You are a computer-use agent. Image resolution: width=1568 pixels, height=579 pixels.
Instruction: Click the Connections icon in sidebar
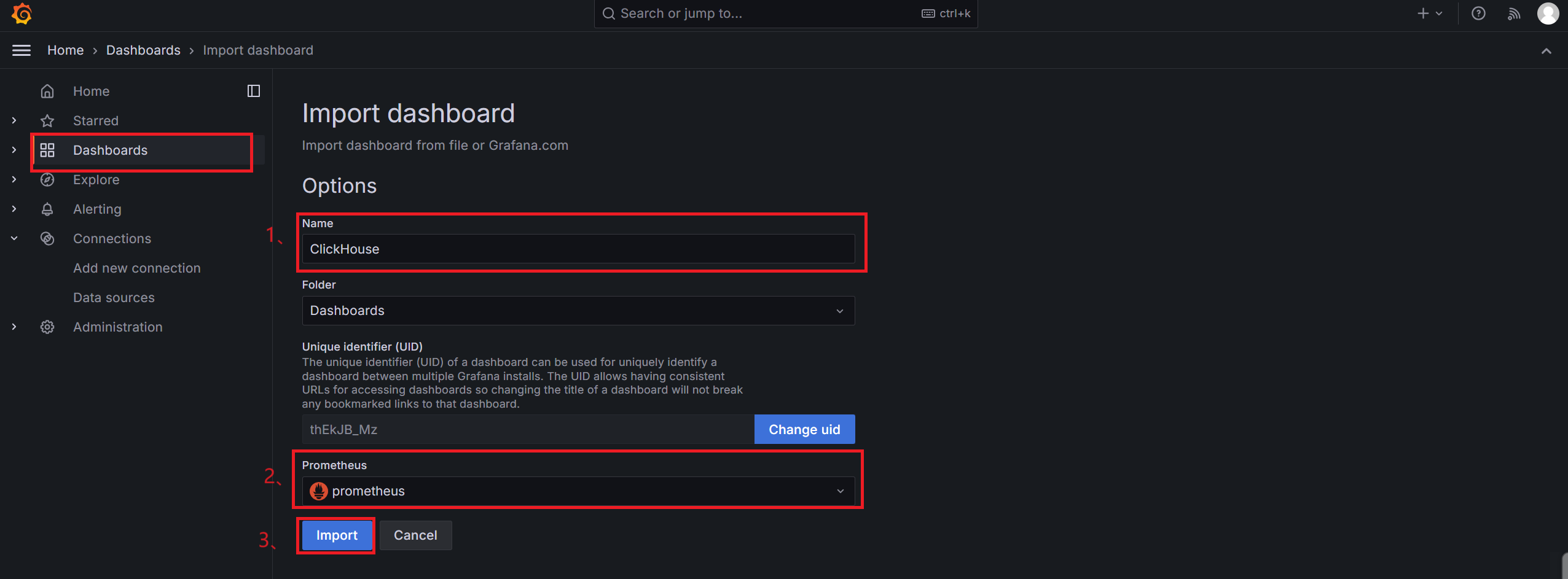click(x=47, y=239)
